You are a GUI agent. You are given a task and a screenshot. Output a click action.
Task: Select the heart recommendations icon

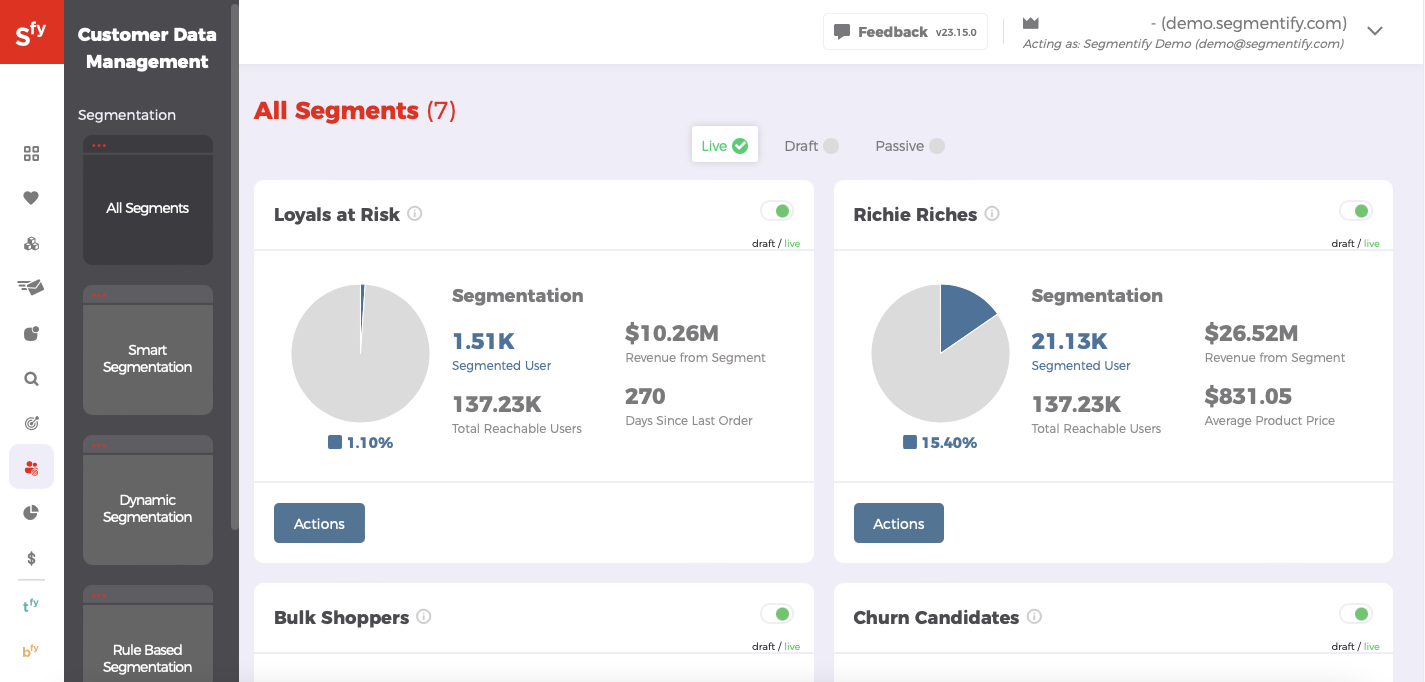tap(31, 198)
